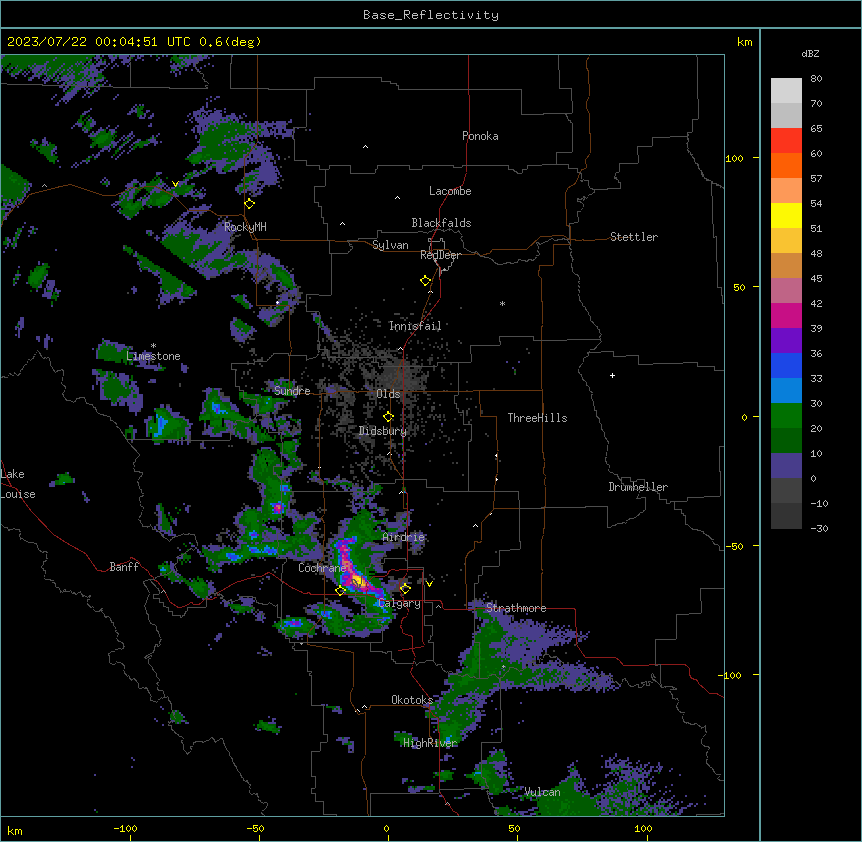Select the yellow diamond marker above Didsbury
862x842 pixels.
[x=389, y=417]
